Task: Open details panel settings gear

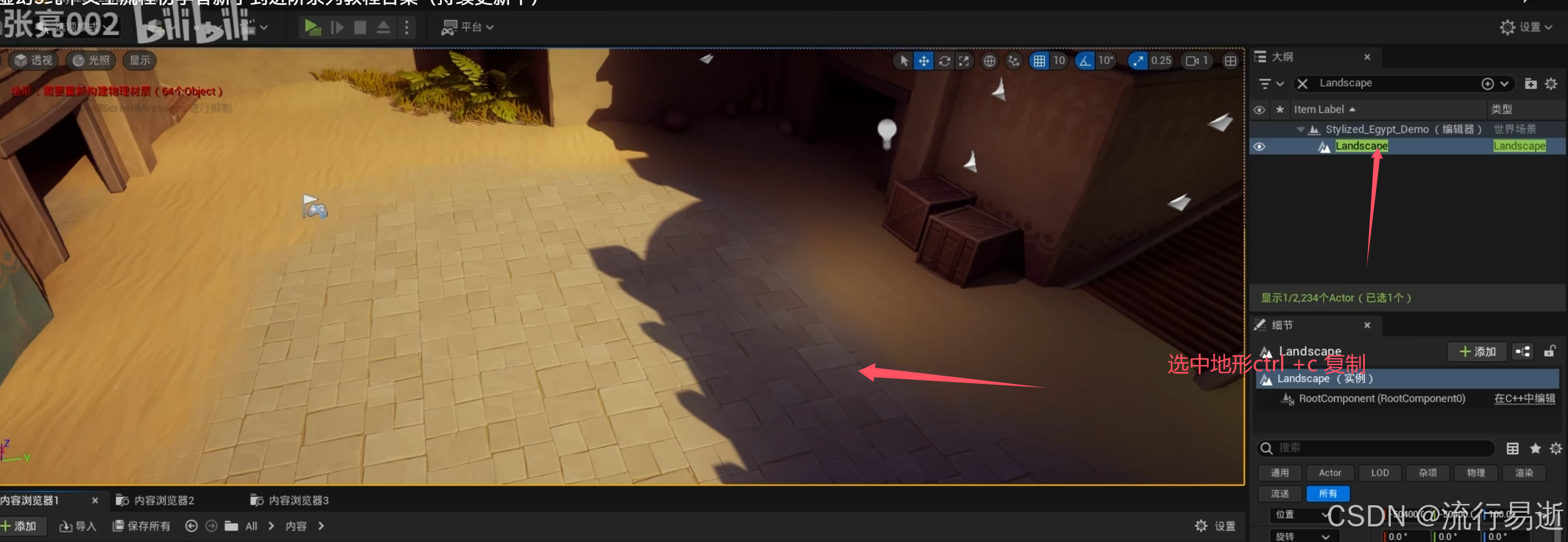Action: 1556,449
